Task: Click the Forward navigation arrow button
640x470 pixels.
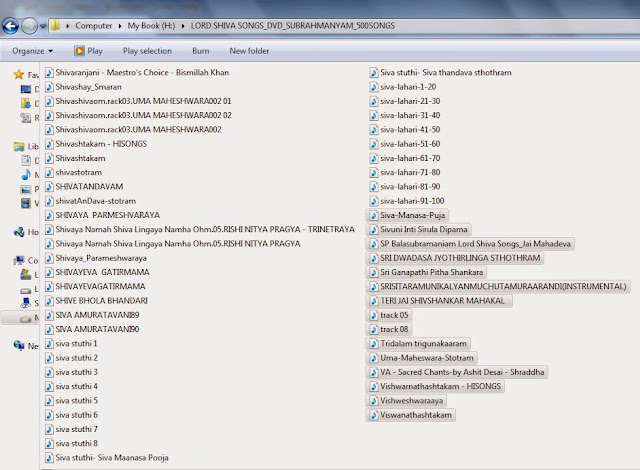Action: coord(29,26)
